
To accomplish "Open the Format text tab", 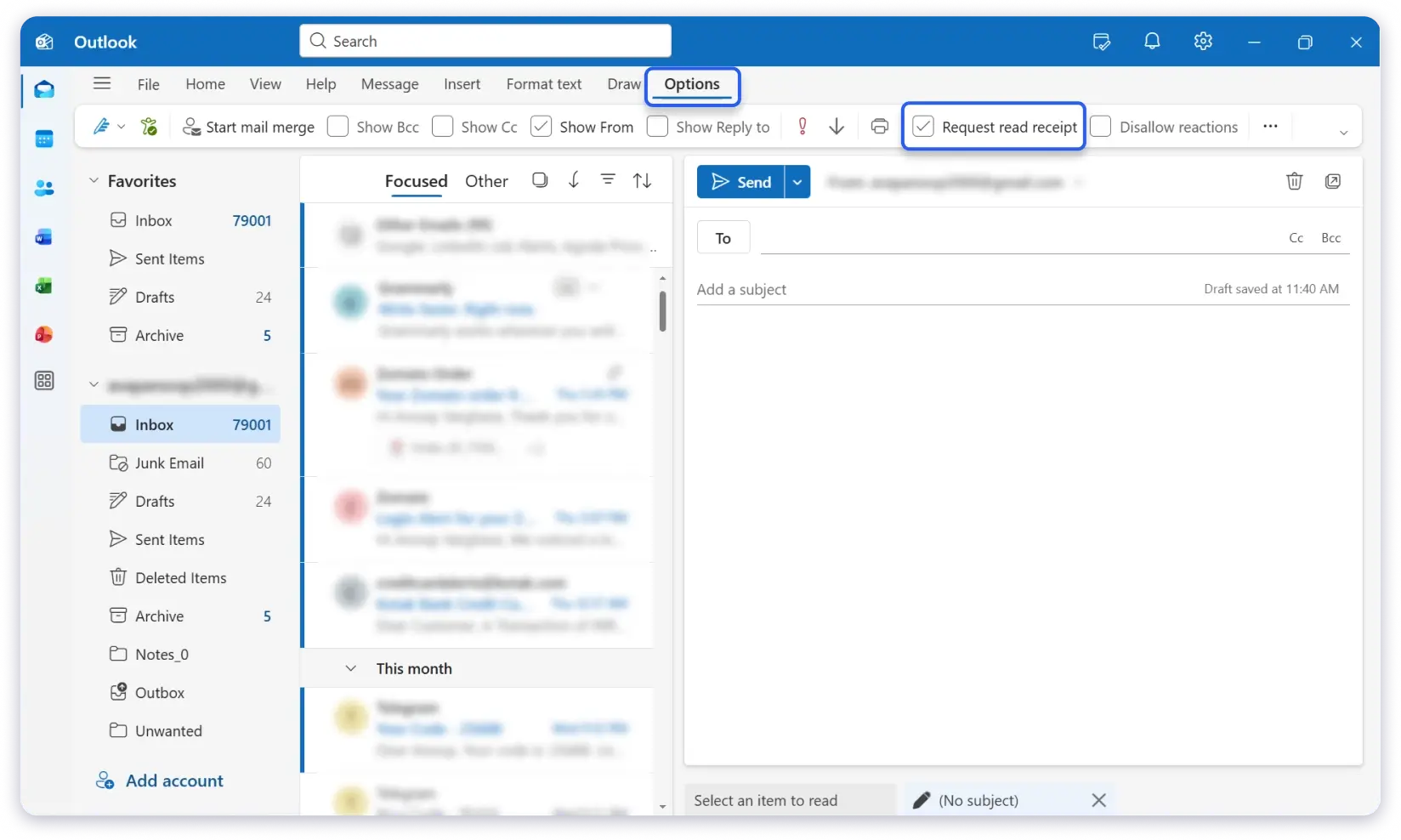I will coord(544,84).
